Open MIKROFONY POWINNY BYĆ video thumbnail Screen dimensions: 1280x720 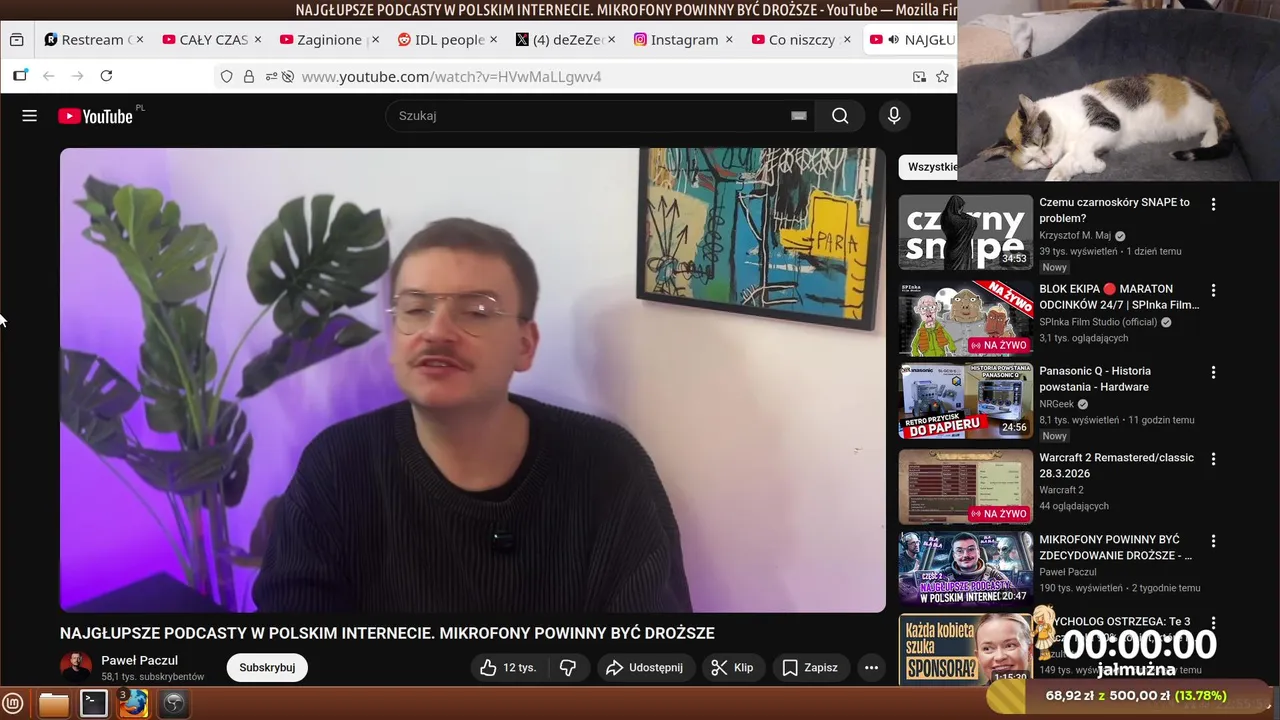pyautogui.click(x=965, y=569)
